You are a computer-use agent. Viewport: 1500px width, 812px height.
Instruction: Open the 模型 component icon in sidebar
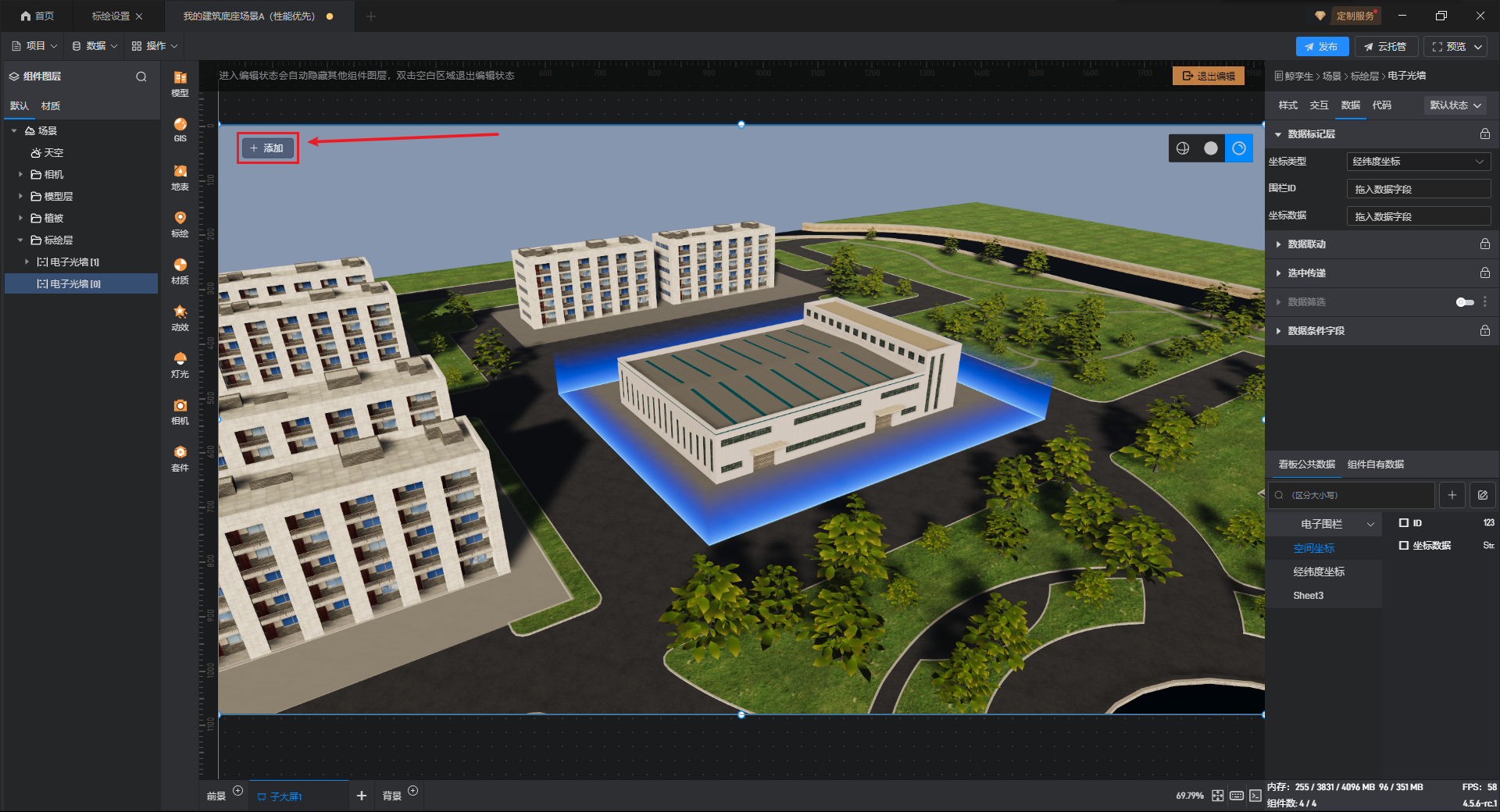pyautogui.click(x=180, y=82)
